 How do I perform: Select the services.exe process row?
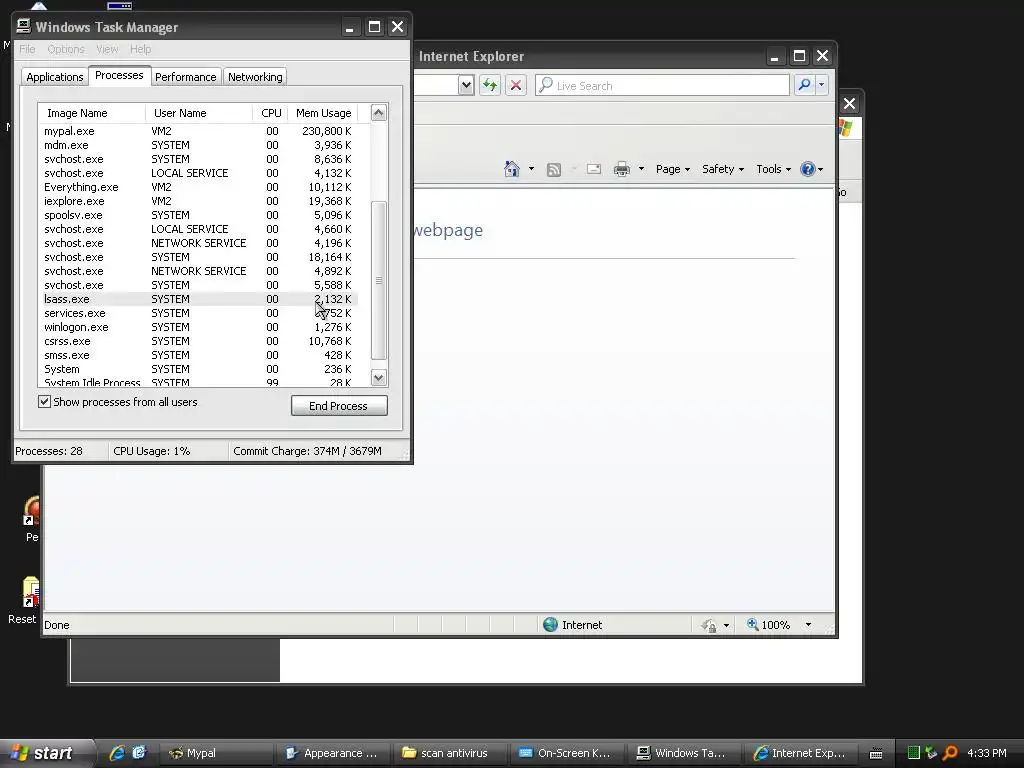coord(198,313)
